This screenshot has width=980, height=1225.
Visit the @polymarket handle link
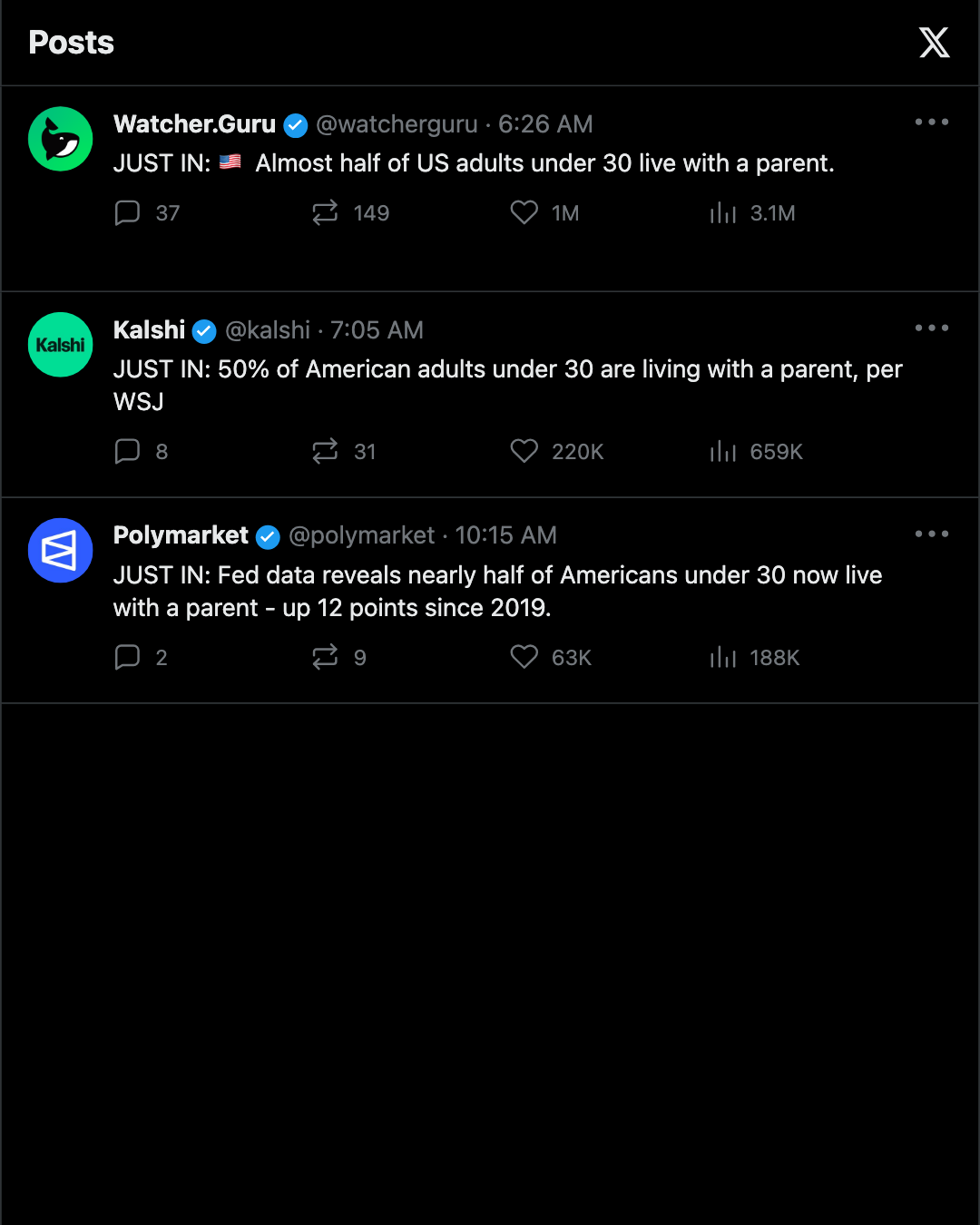pyautogui.click(x=362, y=535)
